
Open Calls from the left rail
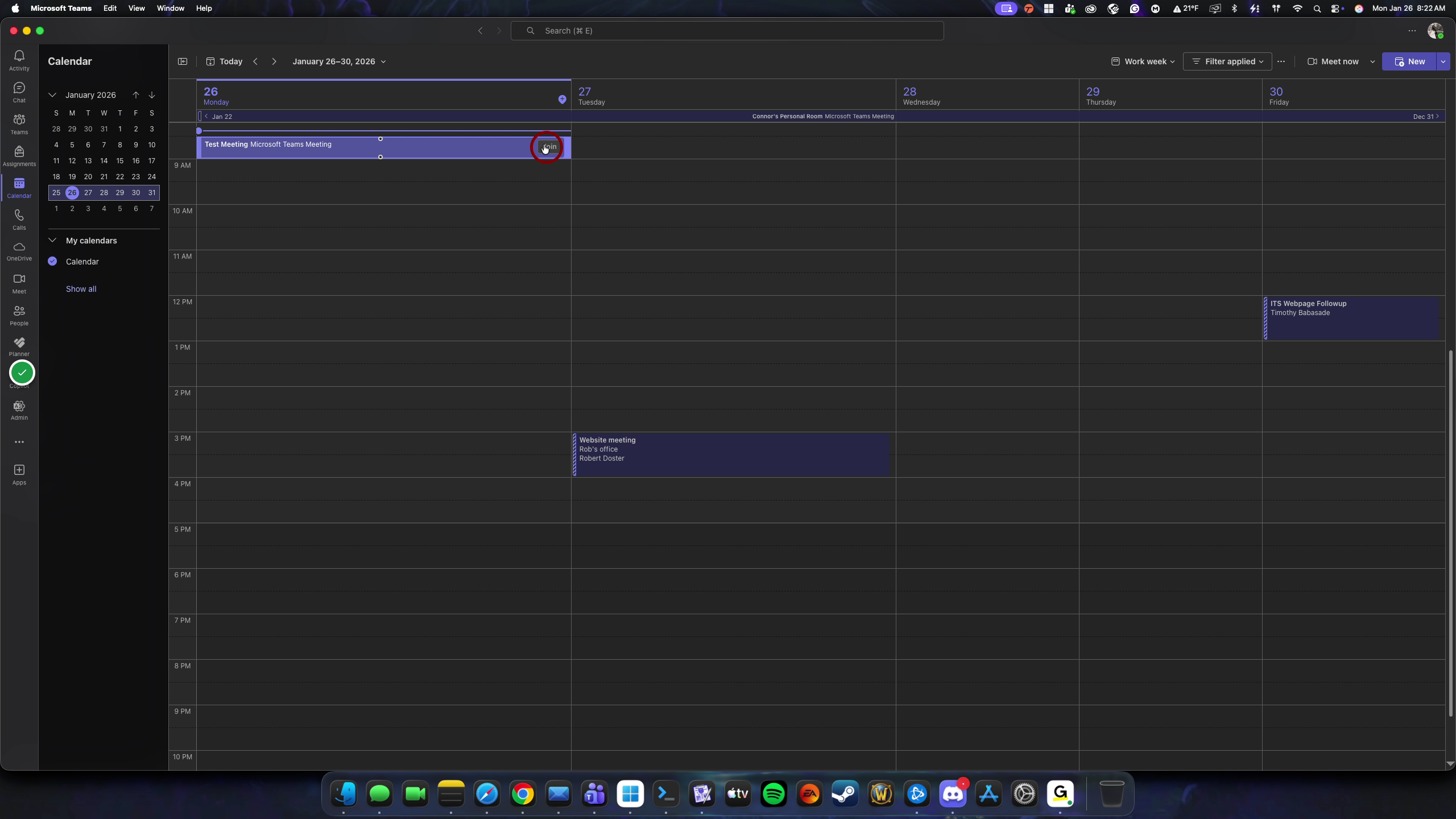point(19,220)
